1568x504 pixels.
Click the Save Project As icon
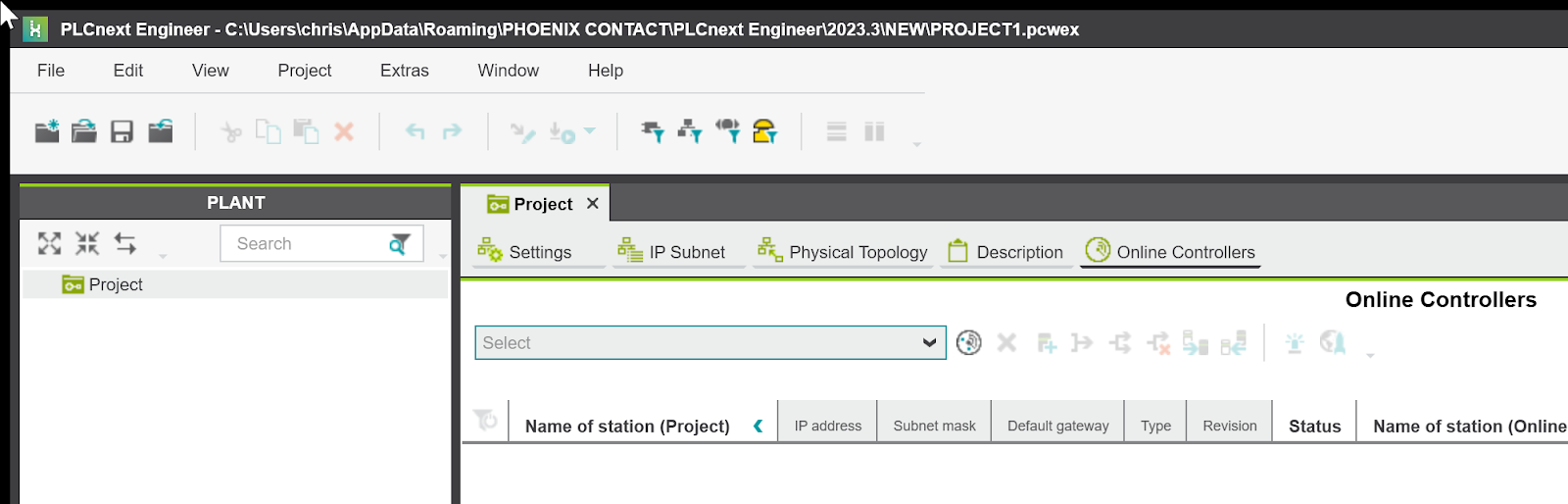160,131
